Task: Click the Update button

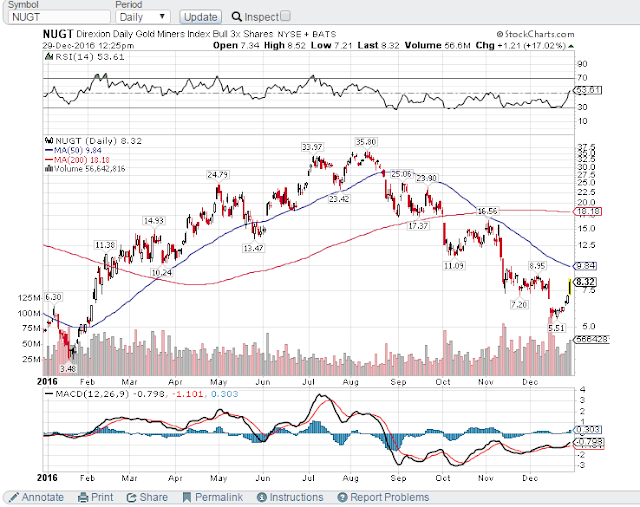Action: click(x=200, y=17)
